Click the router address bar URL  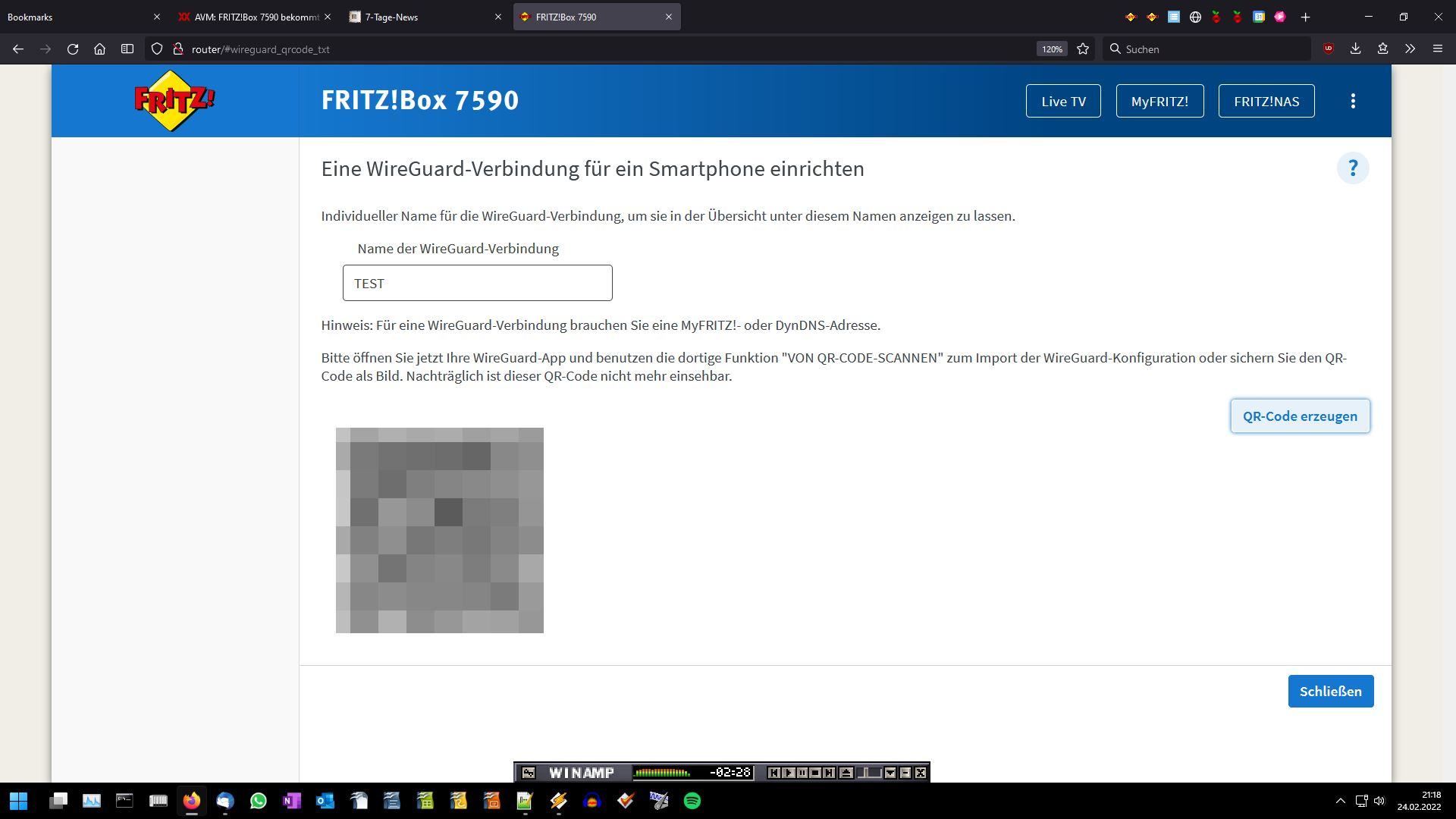pos(260,49)
